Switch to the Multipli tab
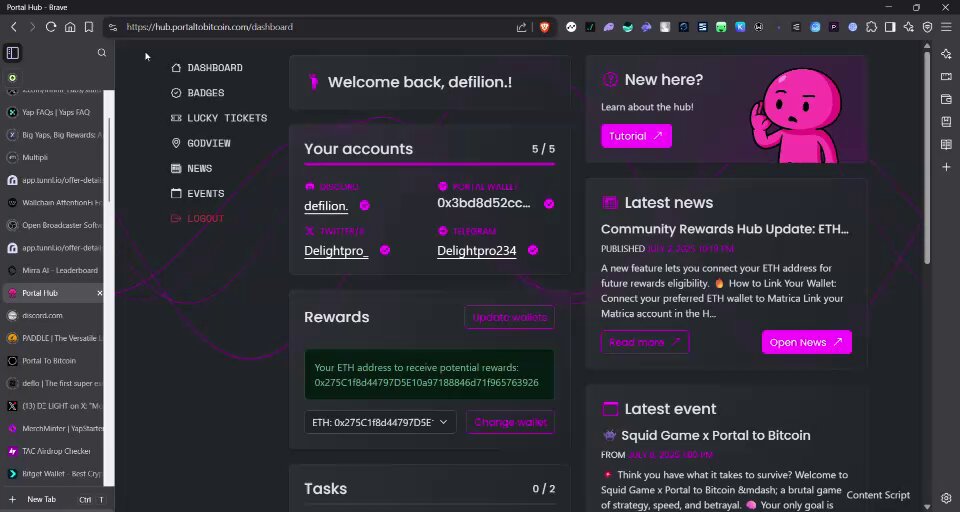The height and width of the screenshot is (512, 960). coord(53,157)
